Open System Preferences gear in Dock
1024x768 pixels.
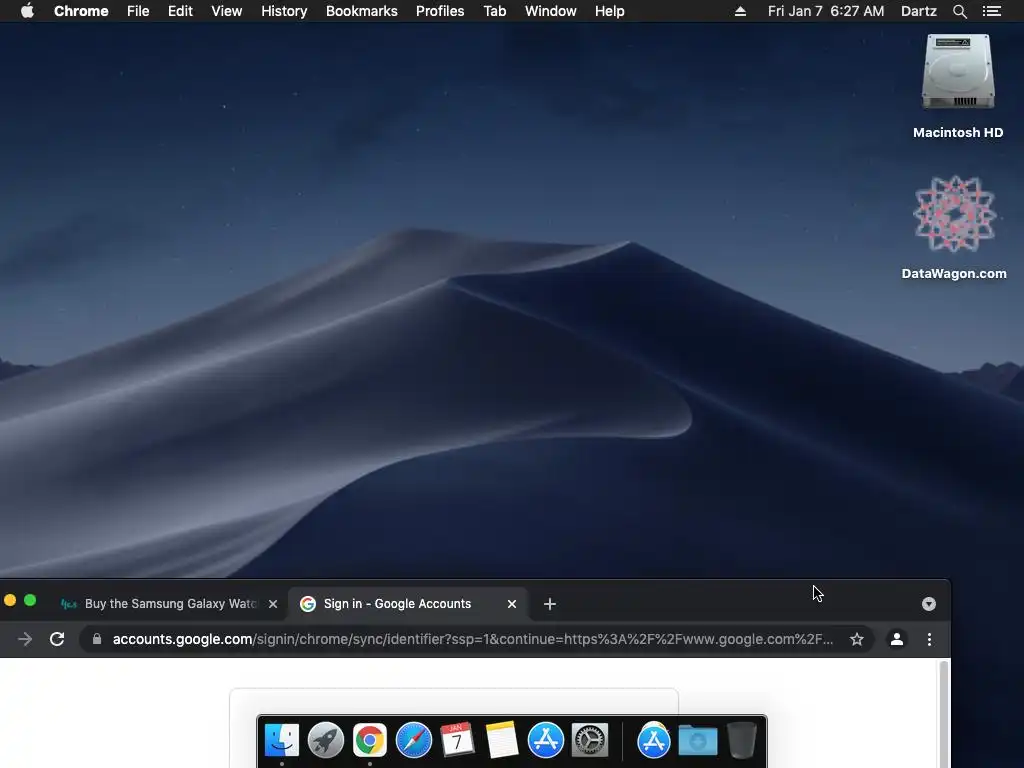pyautogui.click(x=590, y=741)
